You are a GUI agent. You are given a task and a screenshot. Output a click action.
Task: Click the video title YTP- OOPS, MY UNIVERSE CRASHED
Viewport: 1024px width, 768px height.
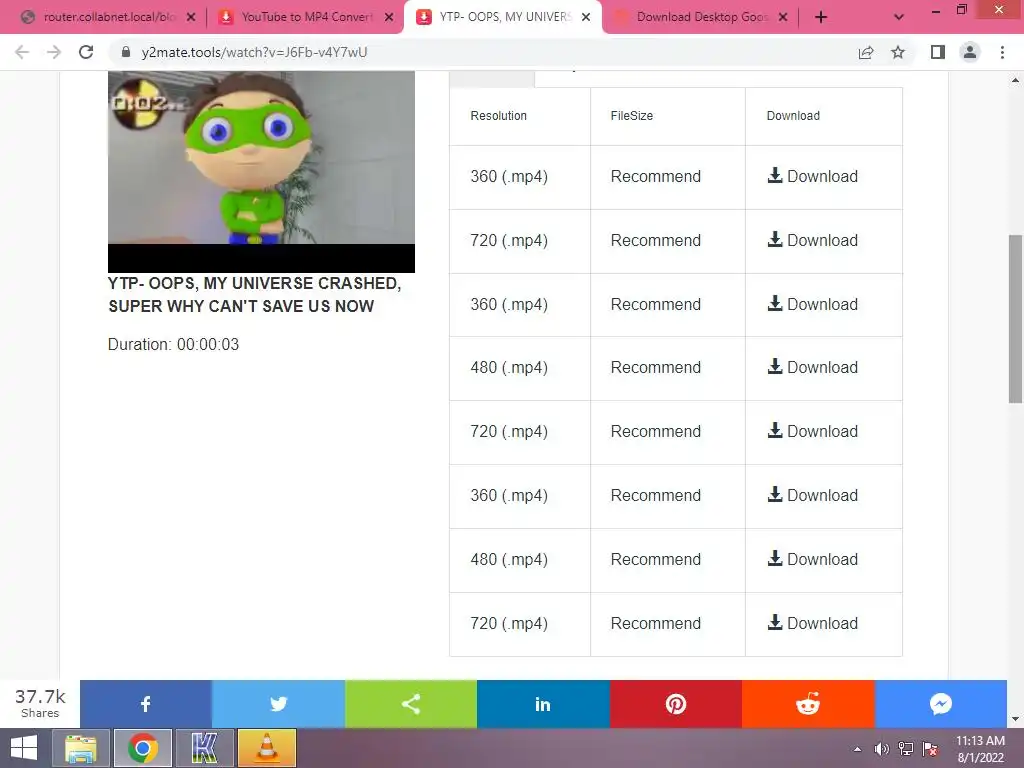tap(255, 295)
